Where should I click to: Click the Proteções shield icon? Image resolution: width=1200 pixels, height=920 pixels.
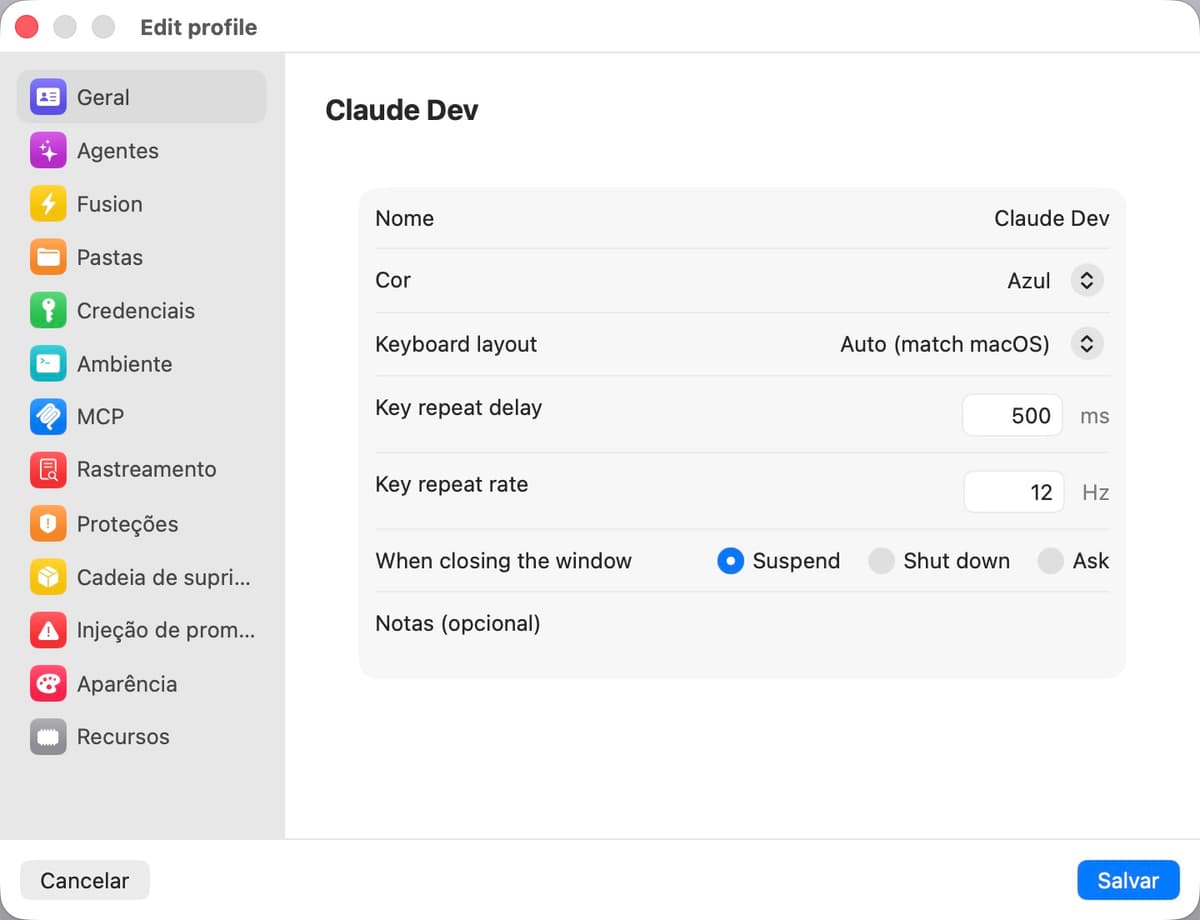click(48, 524)
